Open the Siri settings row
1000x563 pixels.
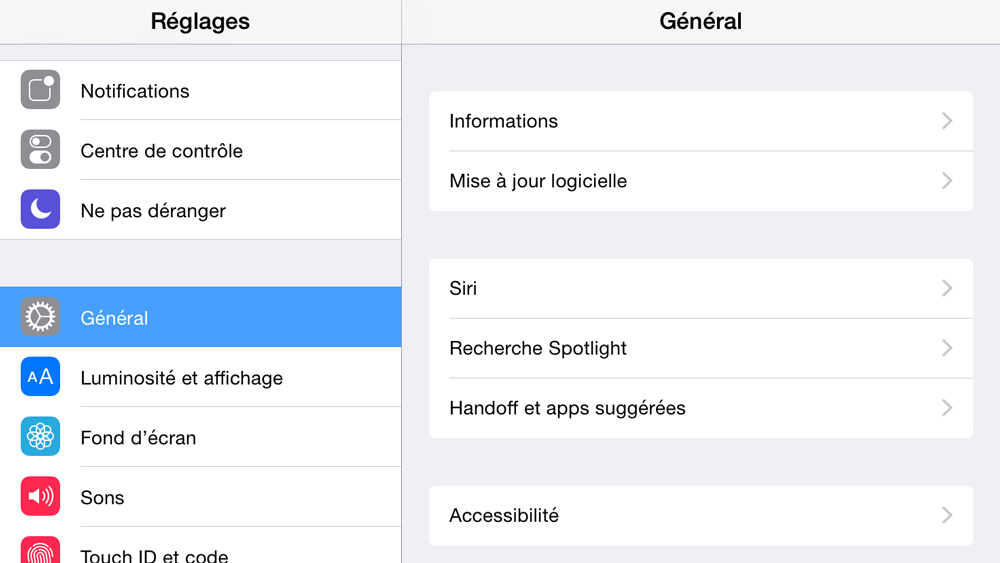pos(463,288)
